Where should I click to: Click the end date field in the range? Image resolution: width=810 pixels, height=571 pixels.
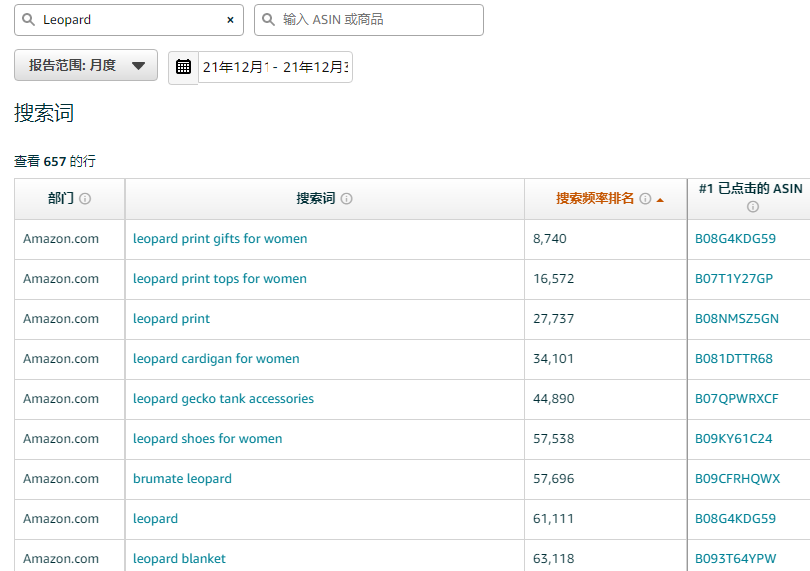click(315, 67)
